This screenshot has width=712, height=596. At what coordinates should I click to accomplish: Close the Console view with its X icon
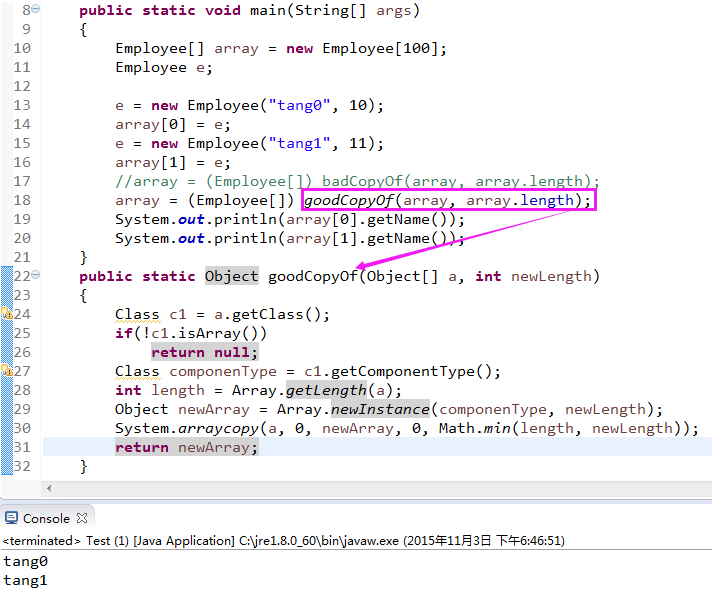point(82,518)
